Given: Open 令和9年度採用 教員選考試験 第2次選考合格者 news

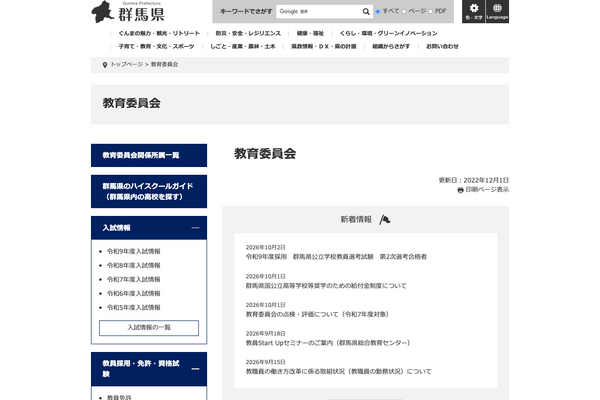Looking at the screenshot, I should click(x=336, y=257).
